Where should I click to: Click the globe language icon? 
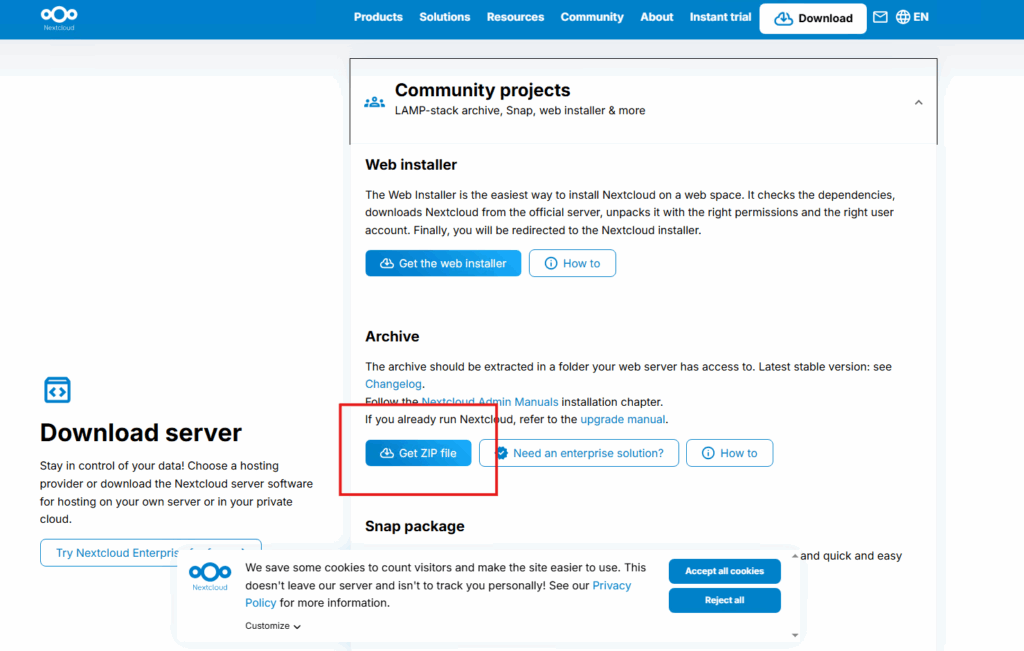point(903,17)
